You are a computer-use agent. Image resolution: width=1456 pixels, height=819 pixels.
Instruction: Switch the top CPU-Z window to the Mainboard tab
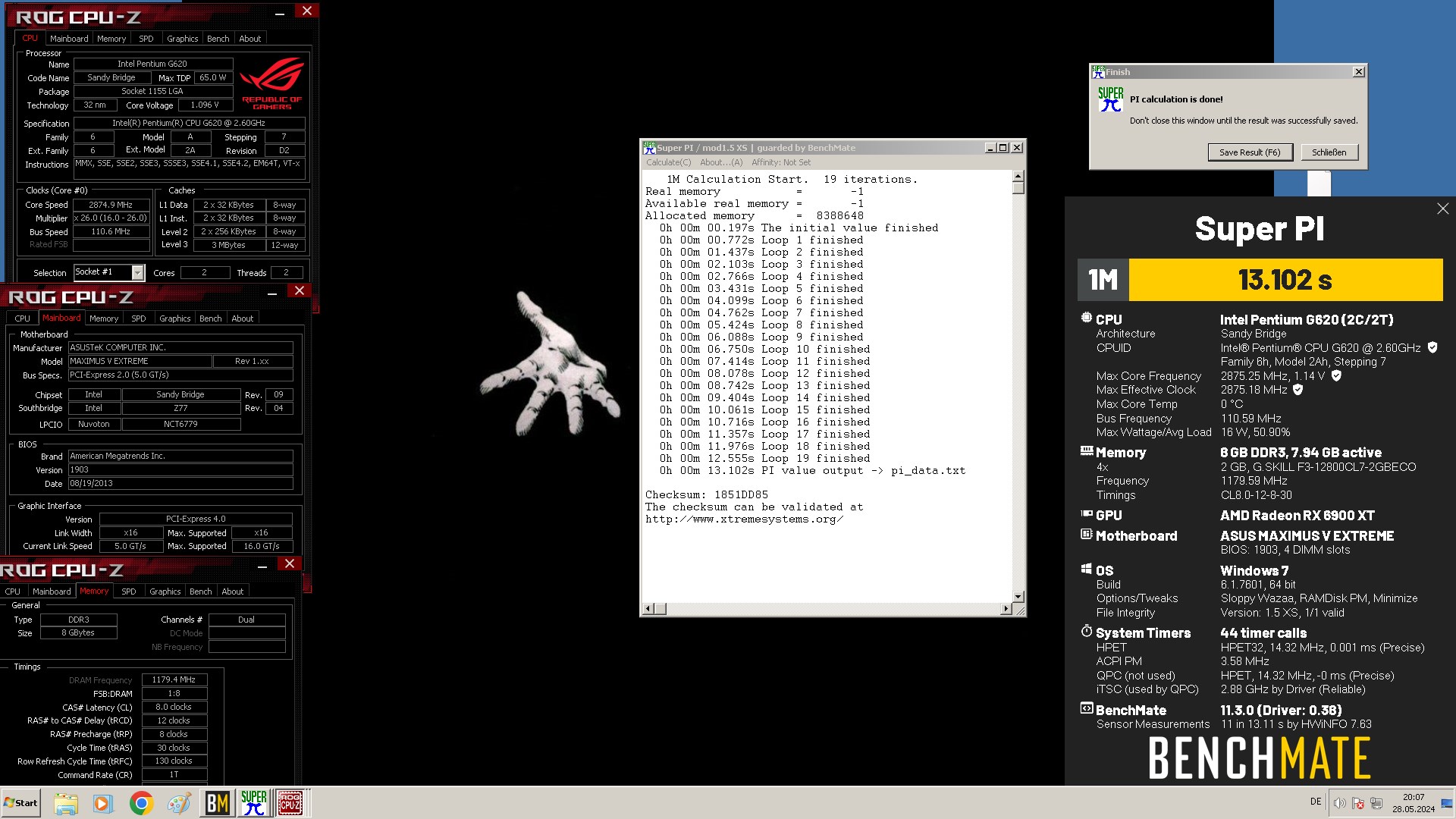[x=69, y=39]
